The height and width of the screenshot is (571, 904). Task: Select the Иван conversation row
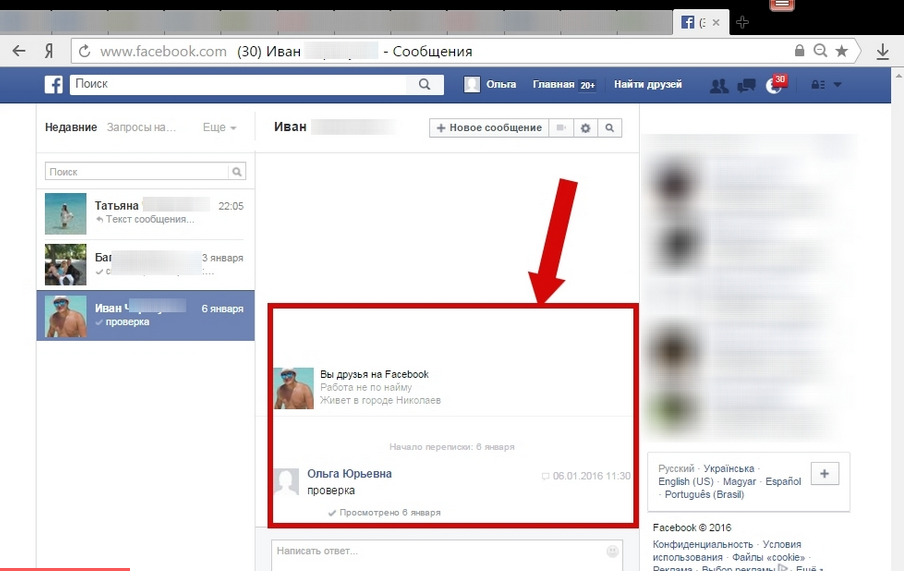pyautogui.click(x=145, y=315)
